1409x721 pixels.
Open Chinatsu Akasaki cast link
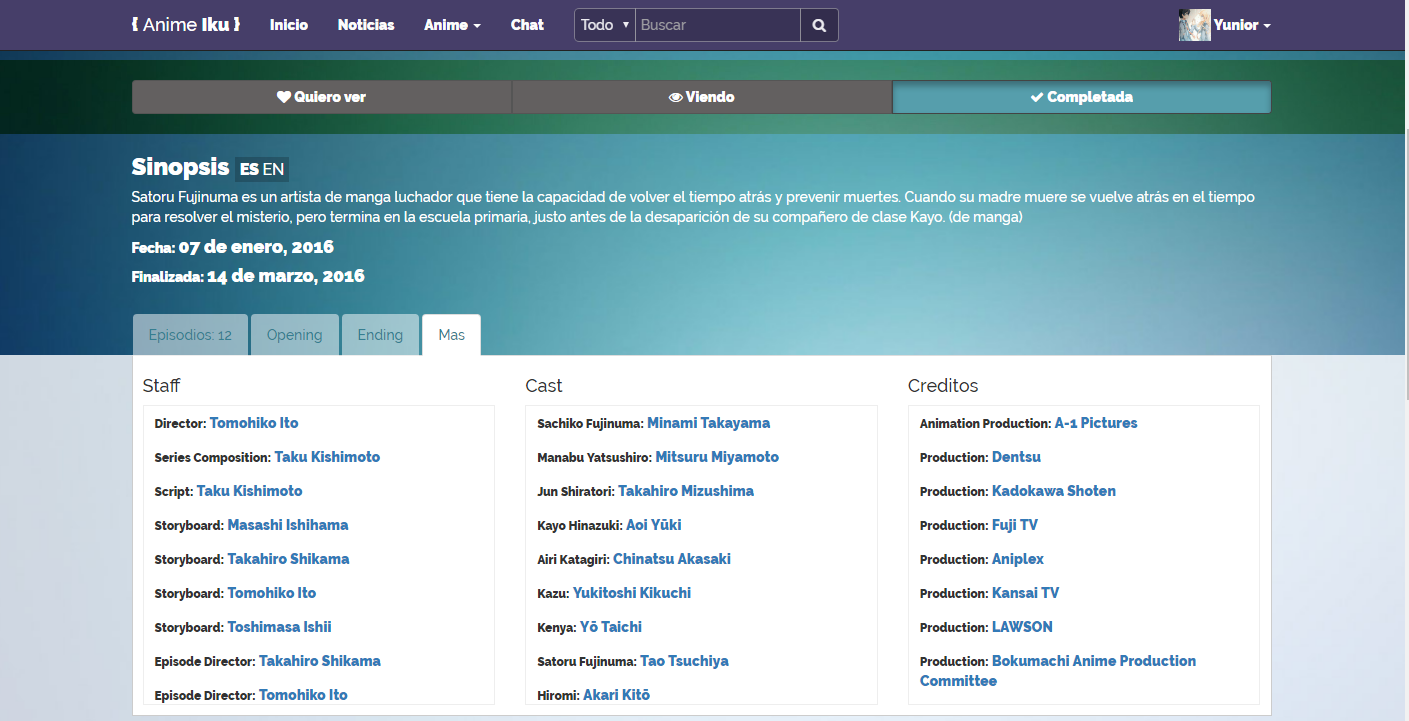(672, 559)
